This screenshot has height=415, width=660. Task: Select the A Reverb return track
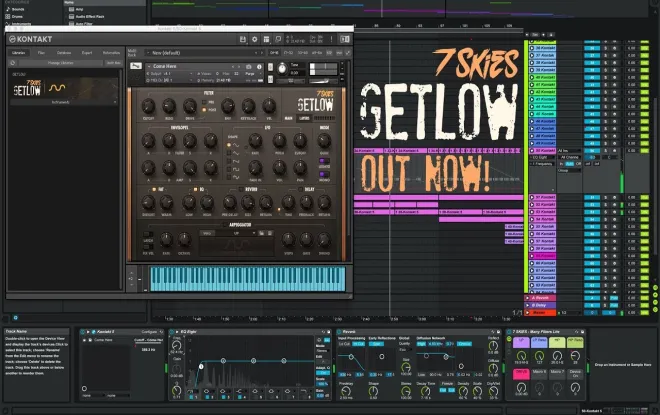[x=540, y=298]
